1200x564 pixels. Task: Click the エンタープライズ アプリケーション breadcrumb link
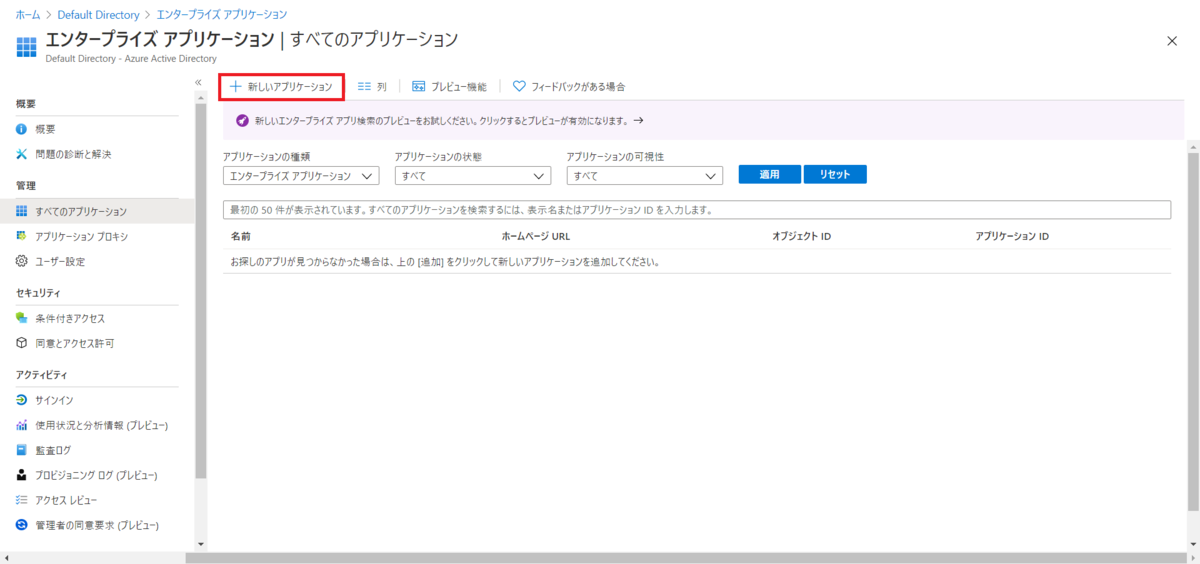[x=222, y=15]
